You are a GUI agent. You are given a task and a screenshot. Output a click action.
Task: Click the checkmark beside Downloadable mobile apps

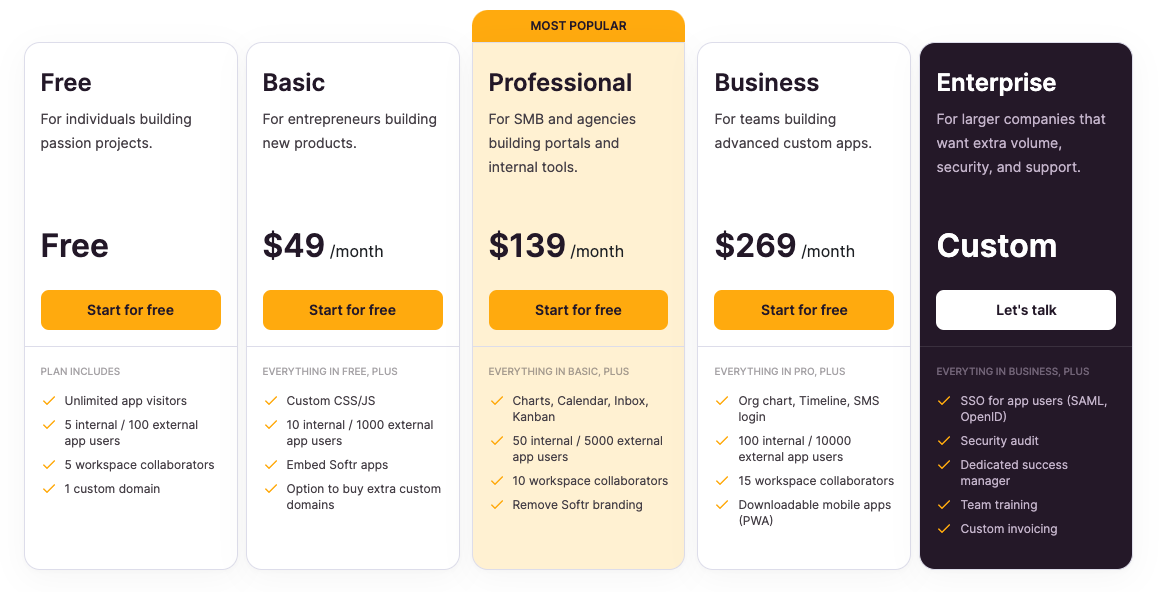point(722,505)
